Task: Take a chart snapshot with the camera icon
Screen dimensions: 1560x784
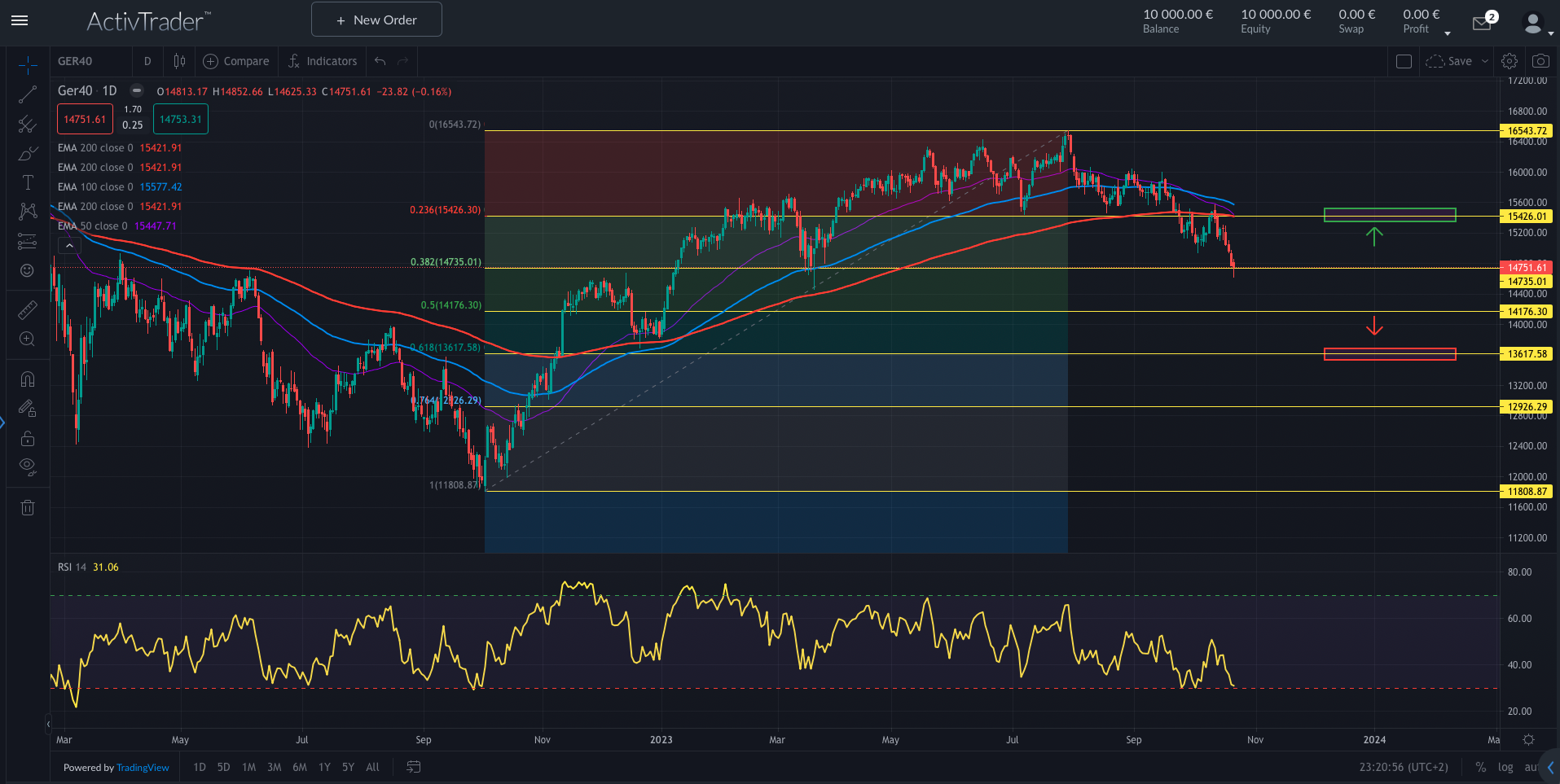Action: pos(1540,60)
